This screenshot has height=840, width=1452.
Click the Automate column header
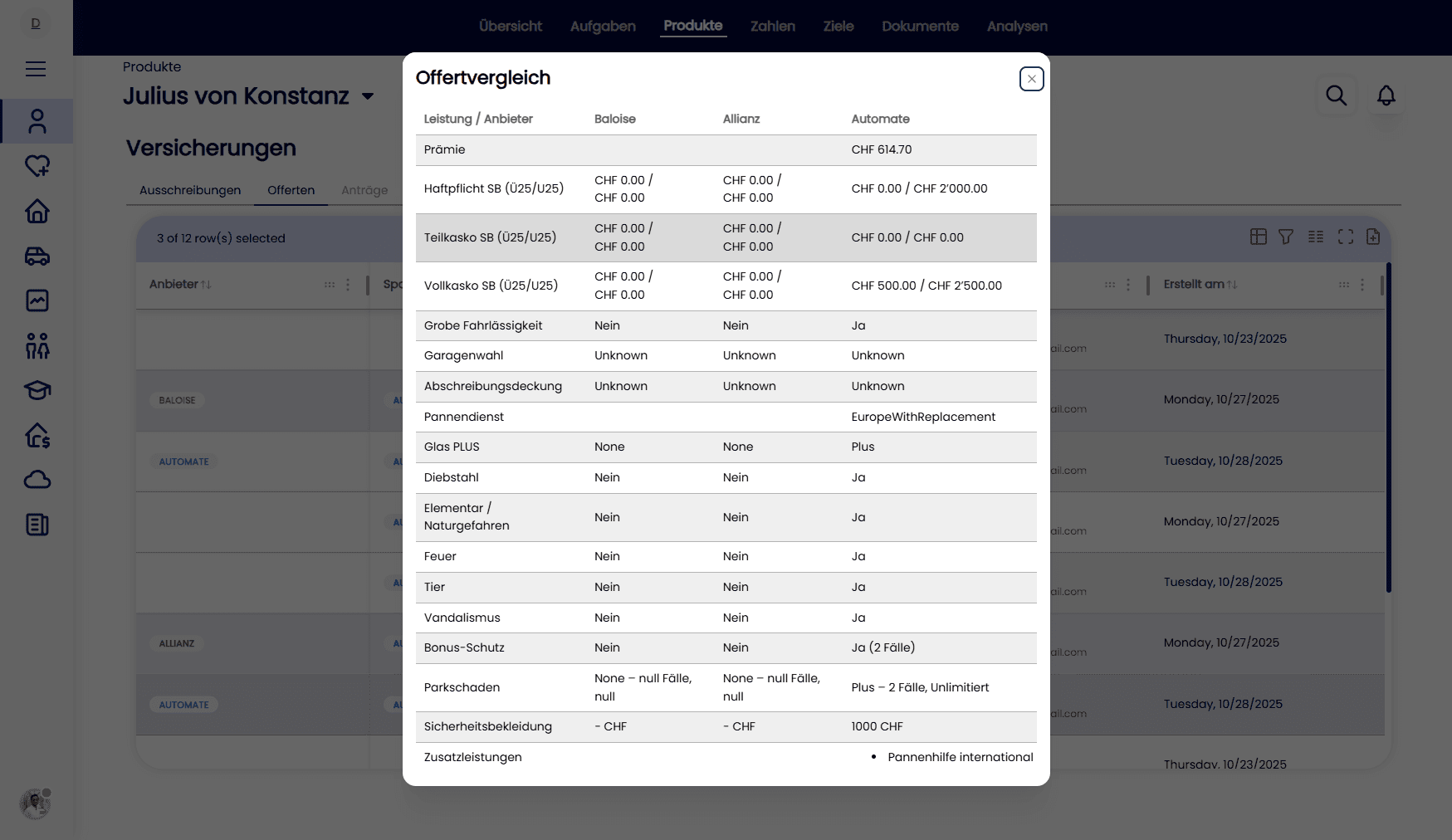pos(880,119)
